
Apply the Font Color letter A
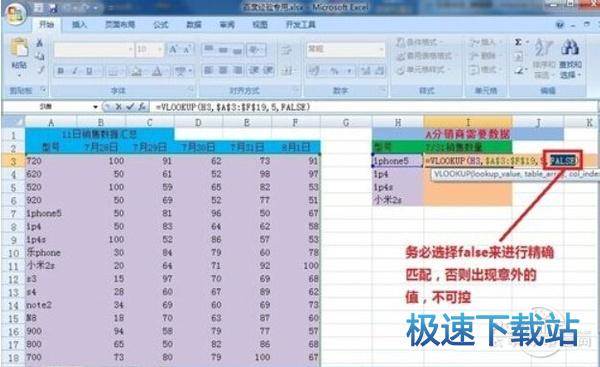click(x=157, y=71)
